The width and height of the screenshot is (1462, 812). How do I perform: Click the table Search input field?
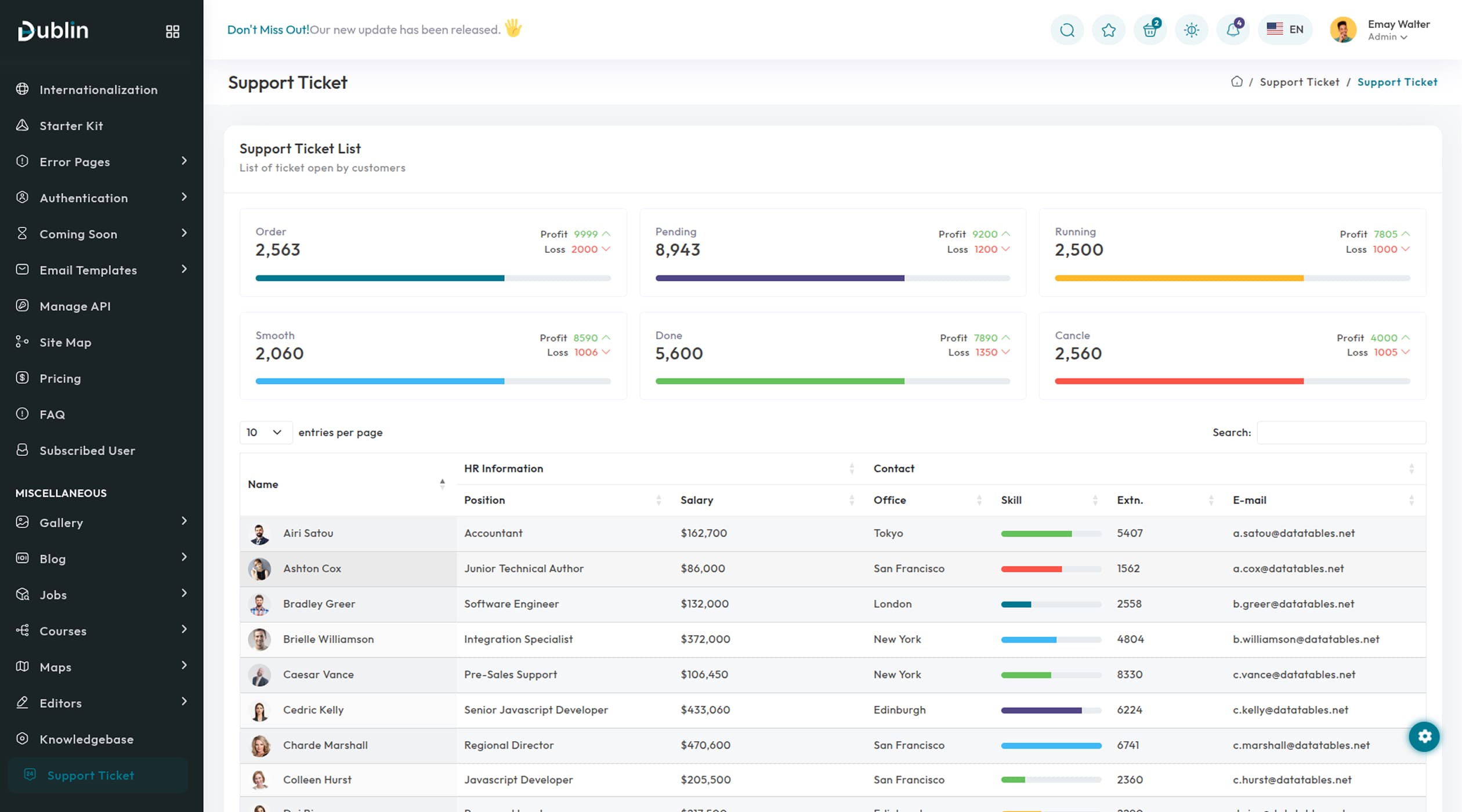coord(1341,433)
